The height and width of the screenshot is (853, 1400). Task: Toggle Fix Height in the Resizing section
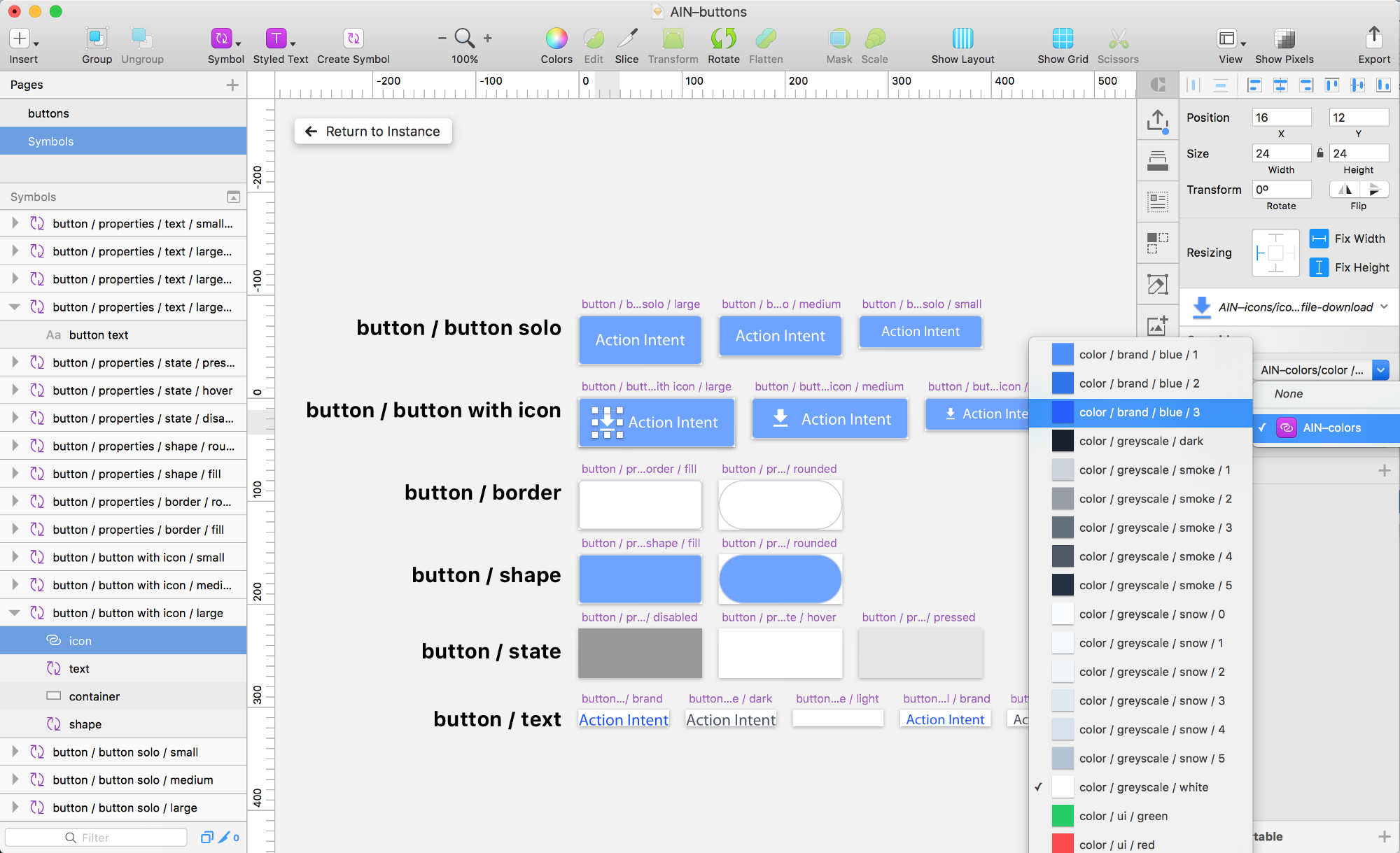tap(1319, 267)
